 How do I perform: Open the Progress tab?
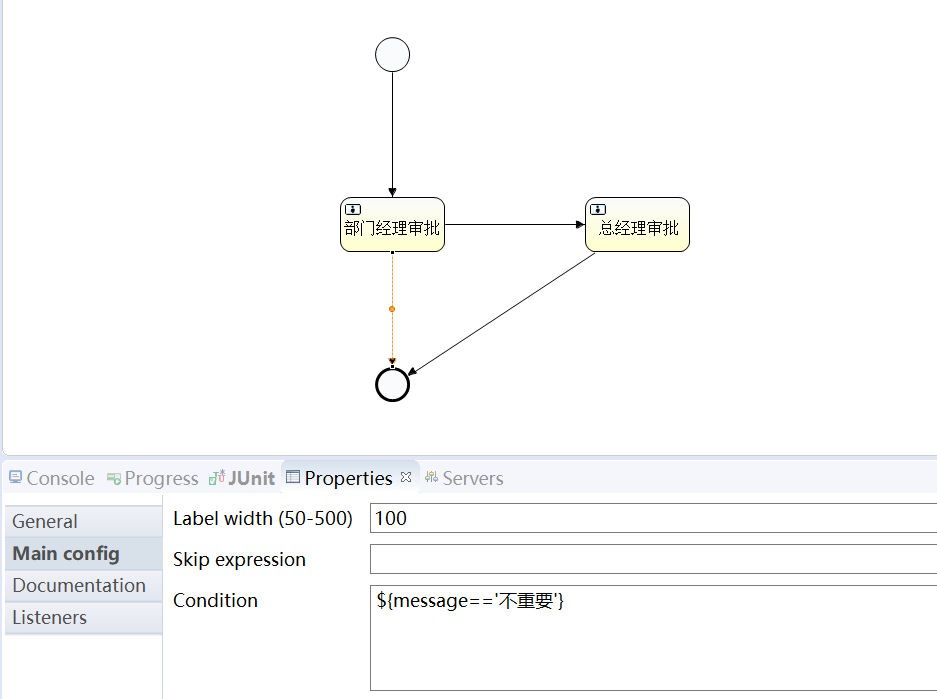[x=152, y=478]
